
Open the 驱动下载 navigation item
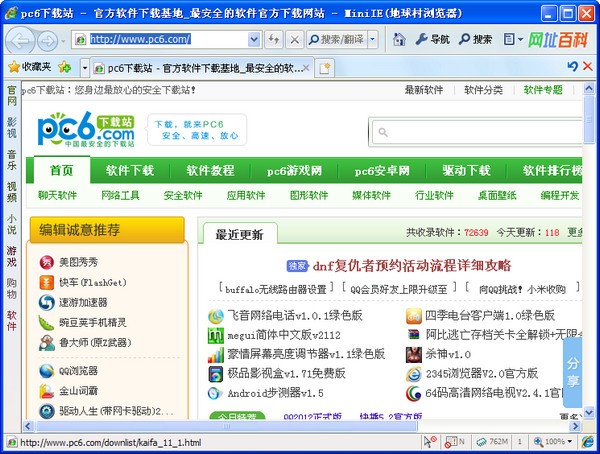point(466,170)
